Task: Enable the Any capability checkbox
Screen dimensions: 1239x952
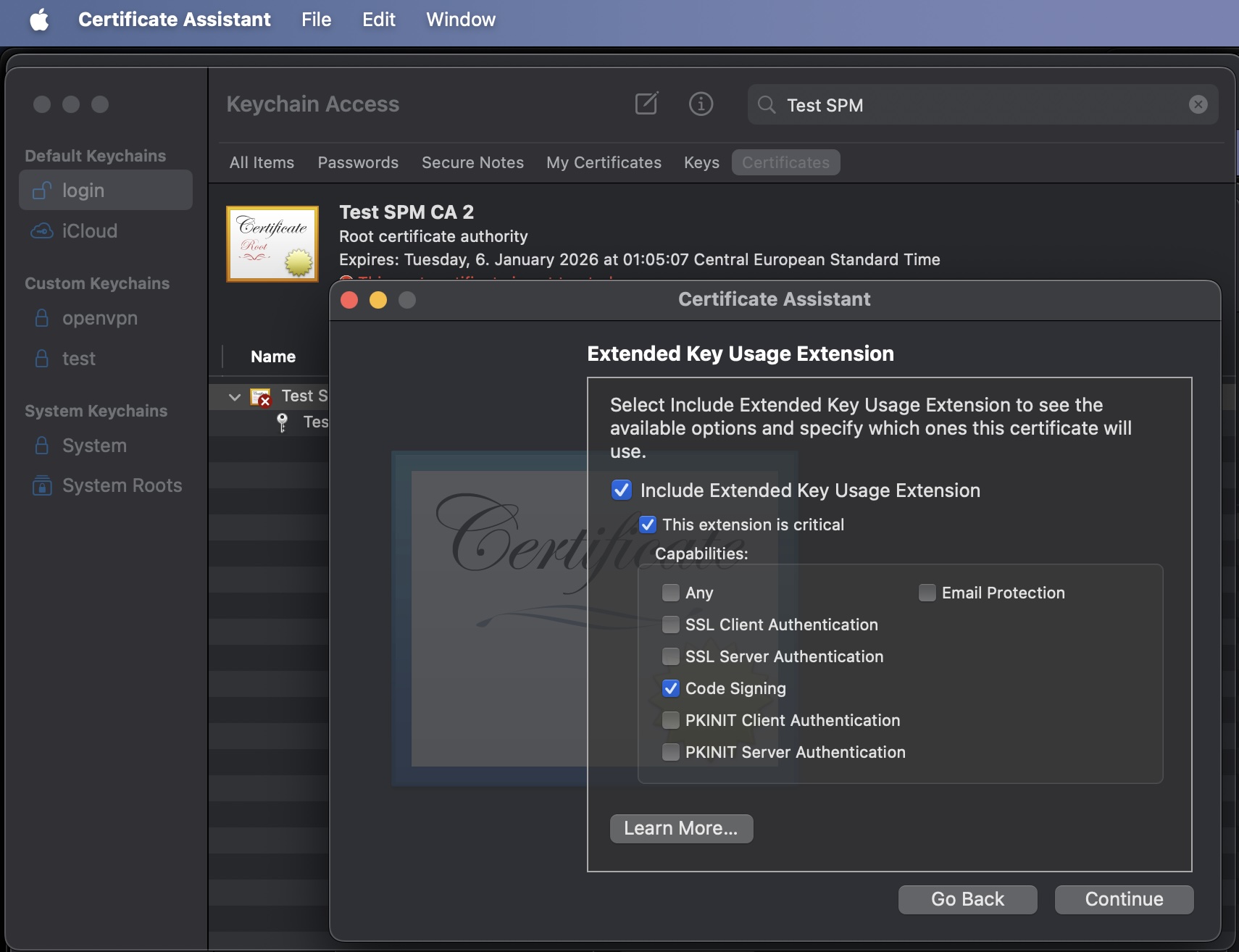Action: [x=671, y=593]
